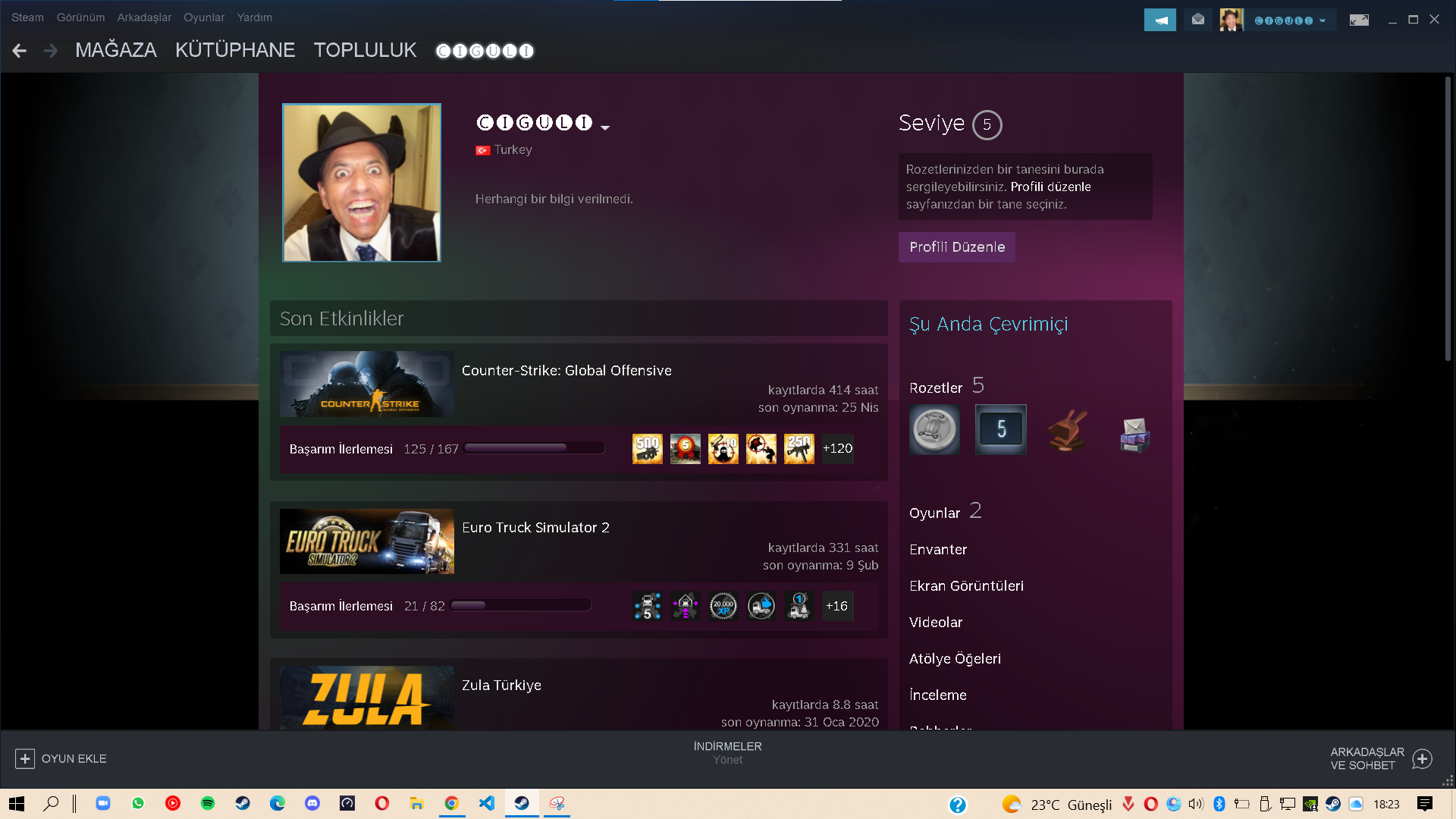Screen dimensions: 1456x819
Task: Open Atölye Öğeleri link
Action: (955, 658)
